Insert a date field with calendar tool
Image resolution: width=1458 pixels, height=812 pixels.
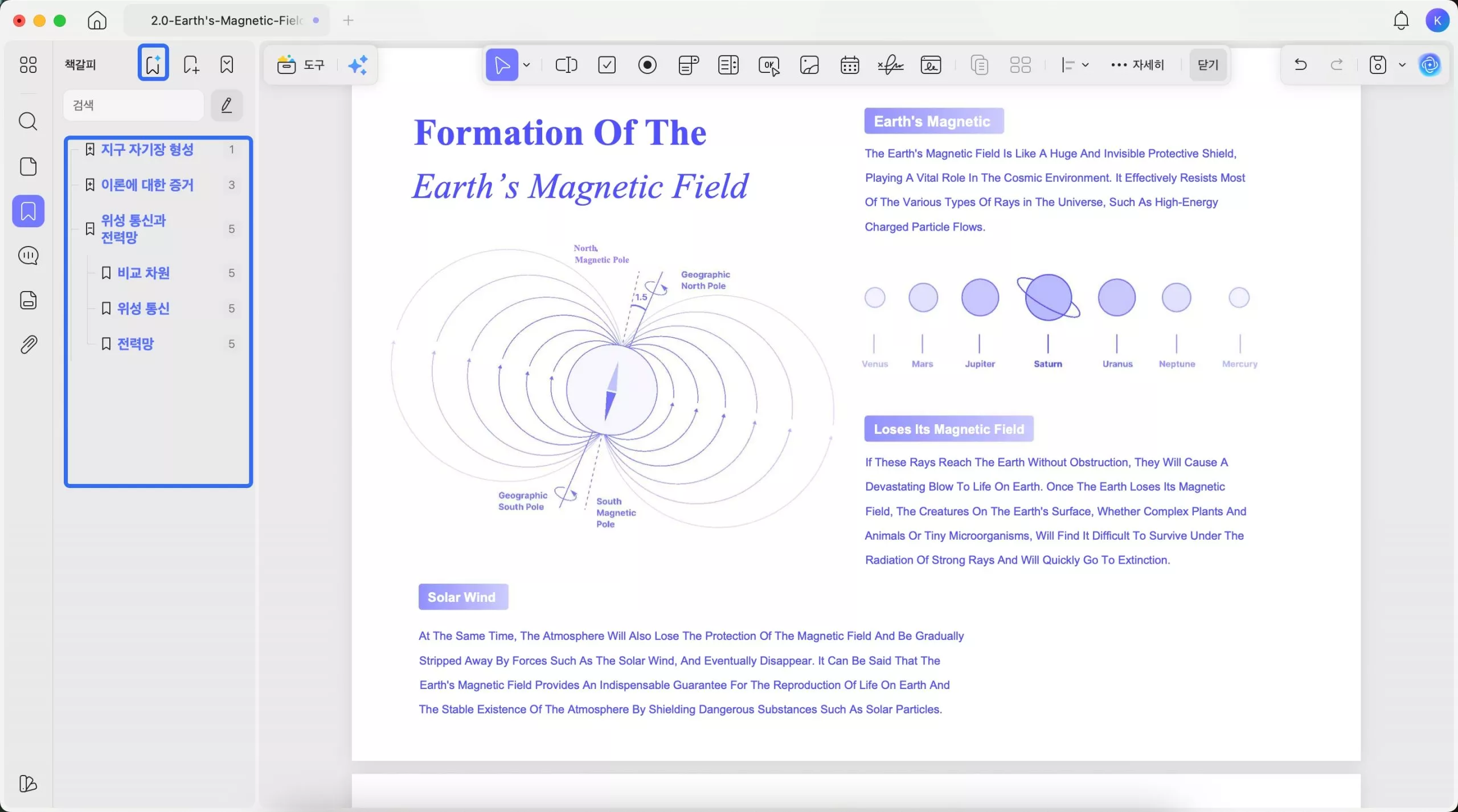point(849,65)
